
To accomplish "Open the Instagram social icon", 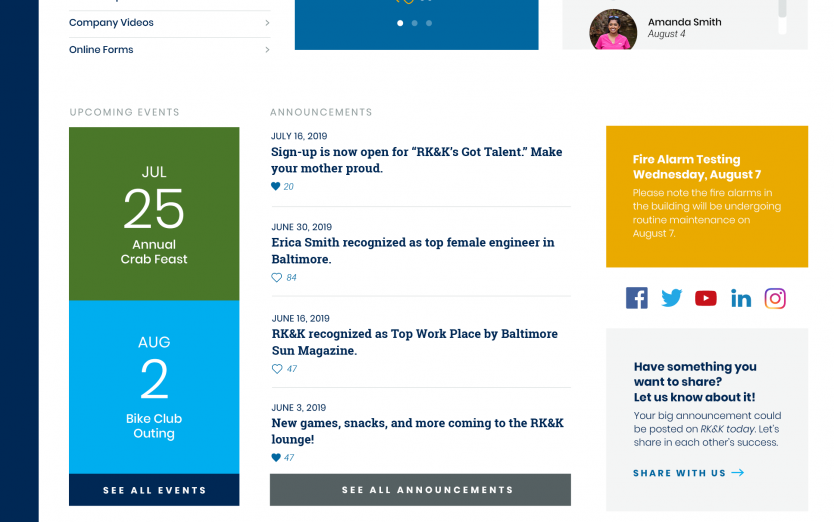I will [775, 298].
